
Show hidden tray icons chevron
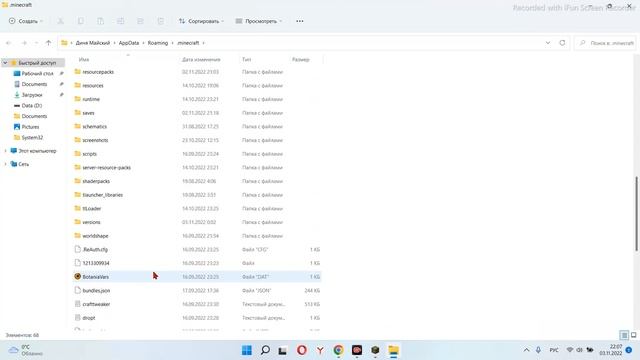coord(526,350)
